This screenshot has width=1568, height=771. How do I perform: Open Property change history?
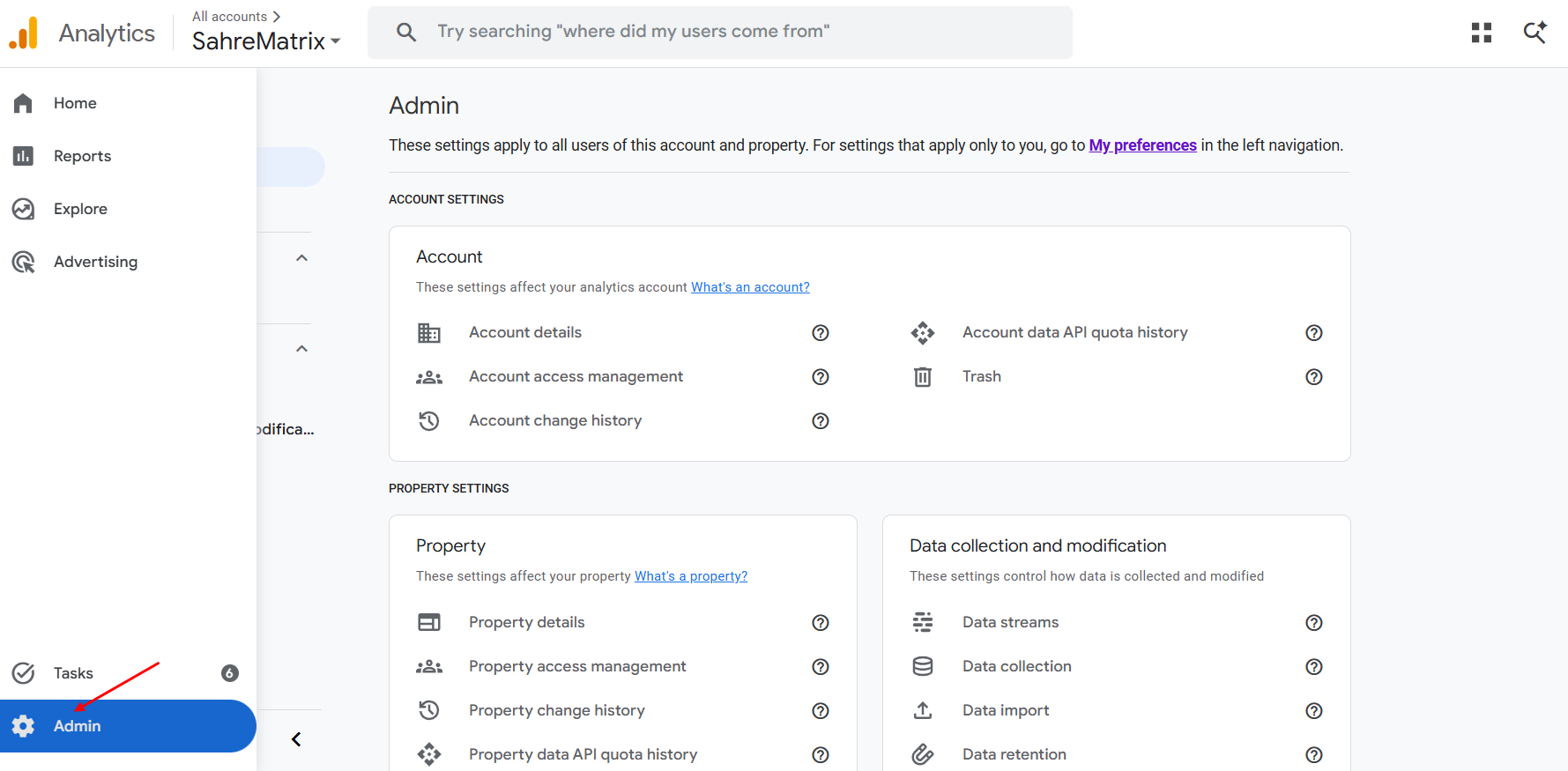tap(557, 710)
